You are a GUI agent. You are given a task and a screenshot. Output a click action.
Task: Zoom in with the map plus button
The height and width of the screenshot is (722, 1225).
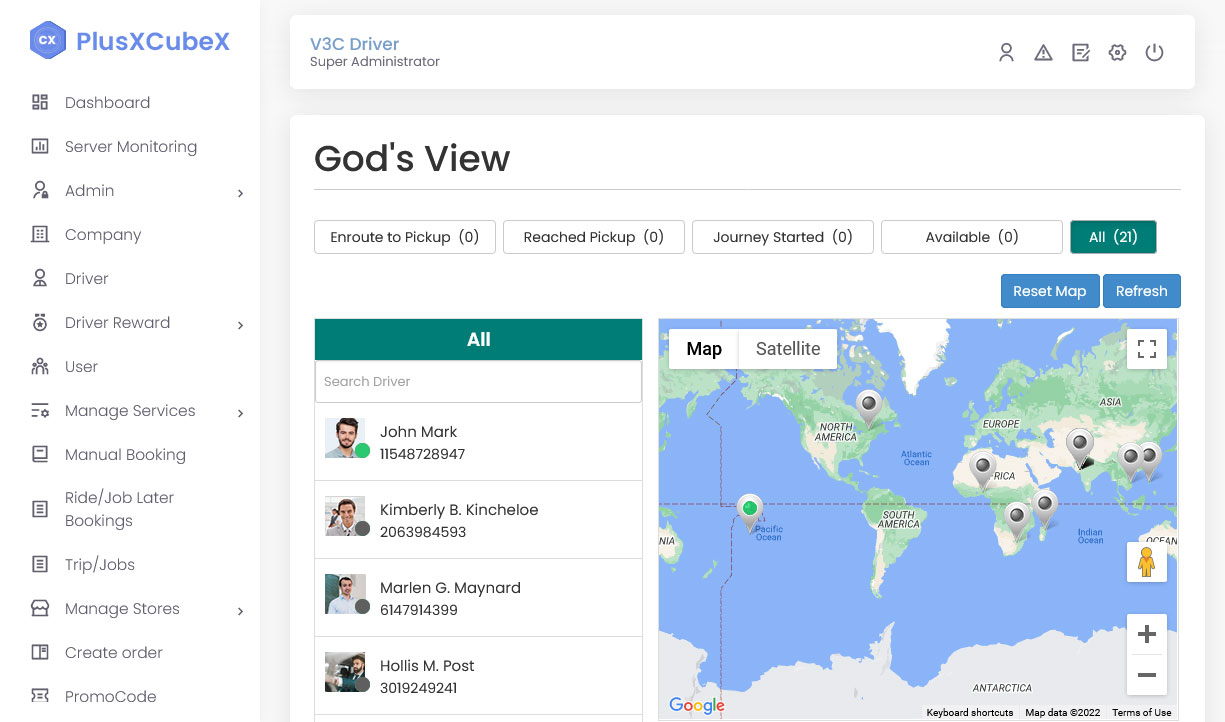1147,634
